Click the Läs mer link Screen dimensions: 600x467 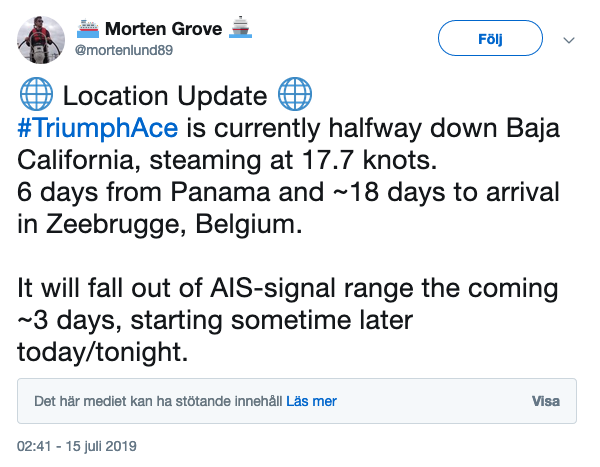pos(311,401)
